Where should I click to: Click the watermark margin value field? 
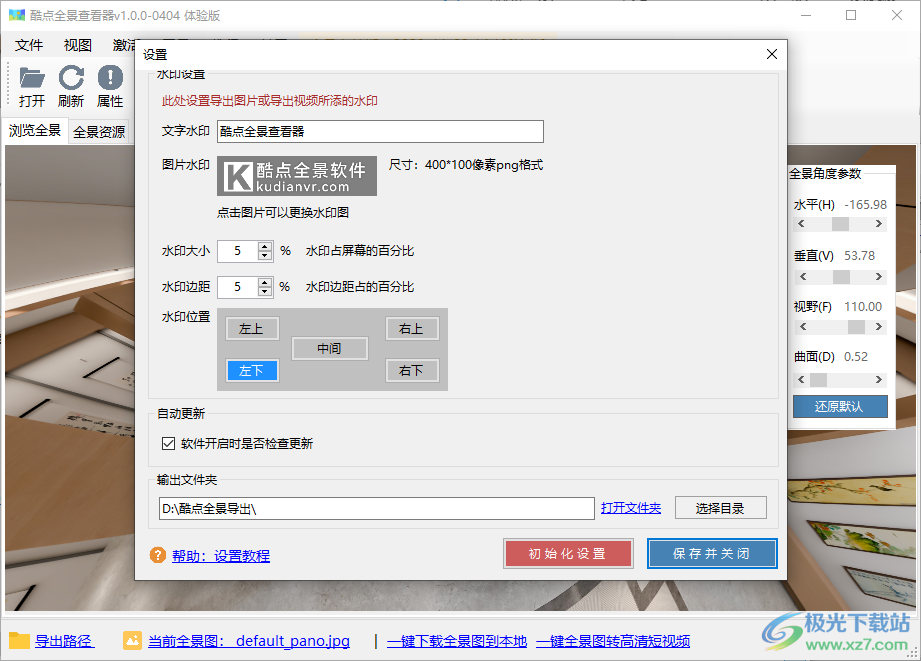coord(238,287)
